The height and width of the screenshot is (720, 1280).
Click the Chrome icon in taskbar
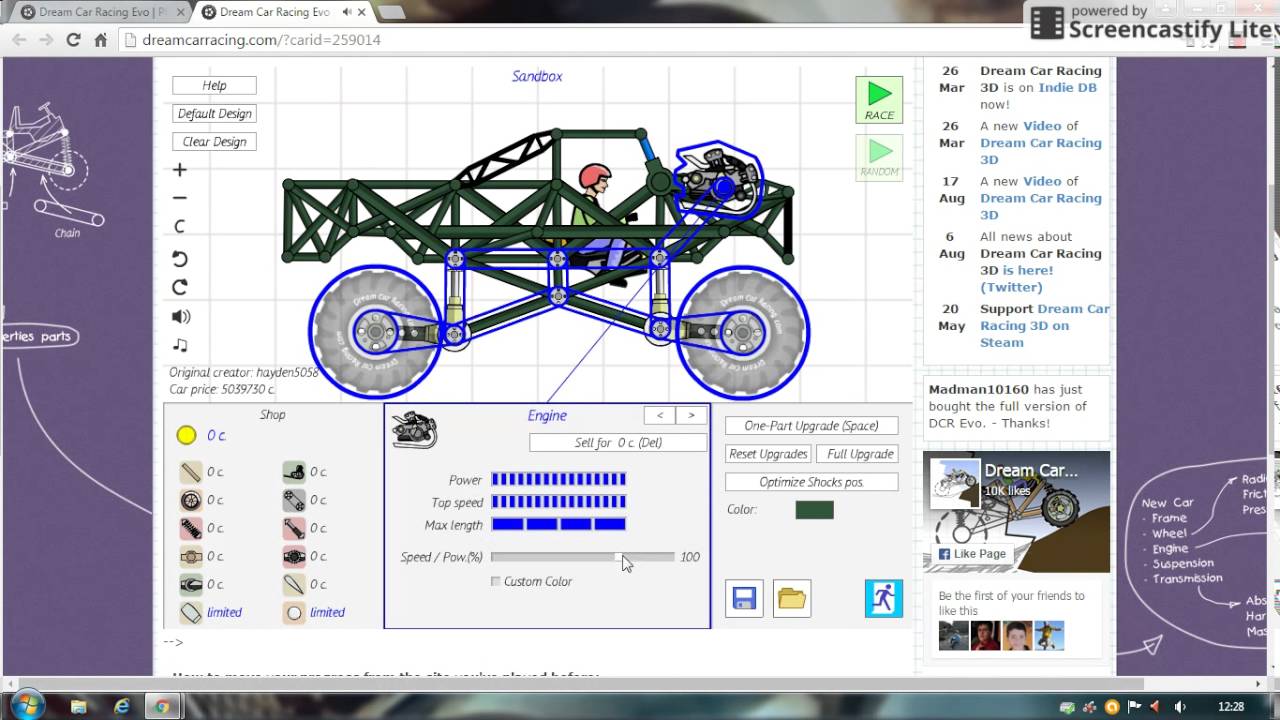pos(162,706)
